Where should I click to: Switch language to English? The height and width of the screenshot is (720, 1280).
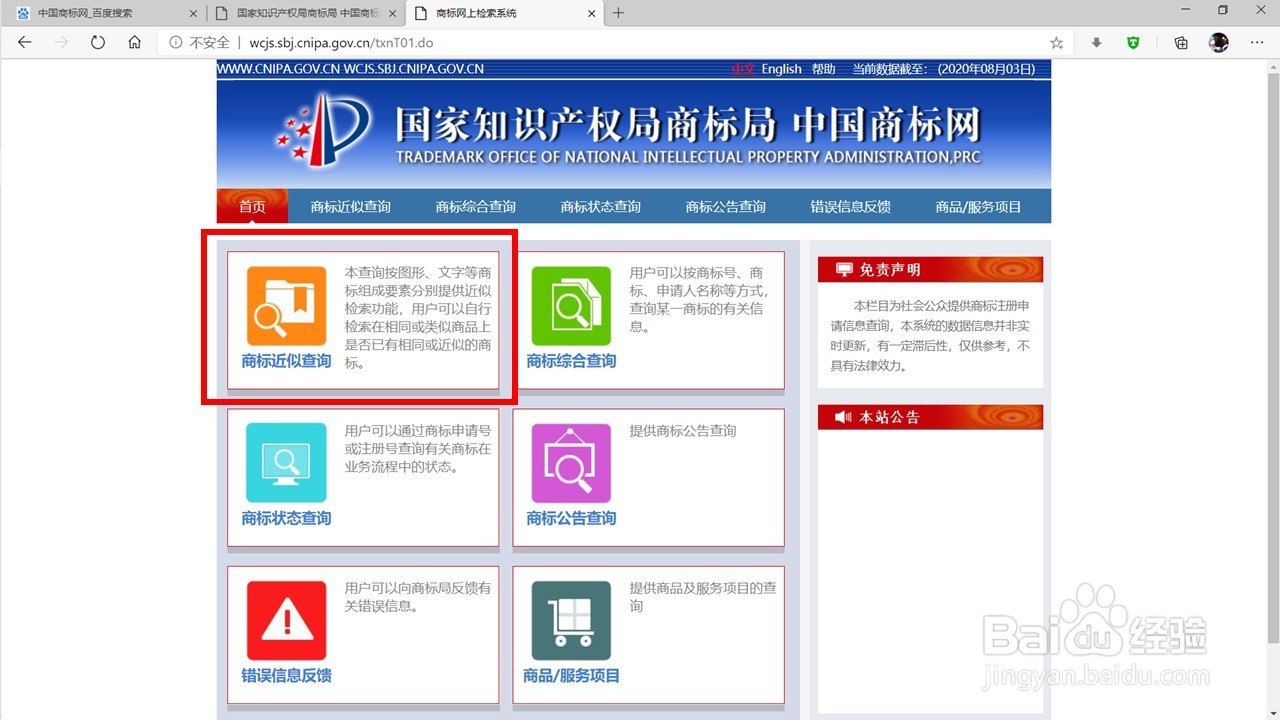[x=782, y=69]
